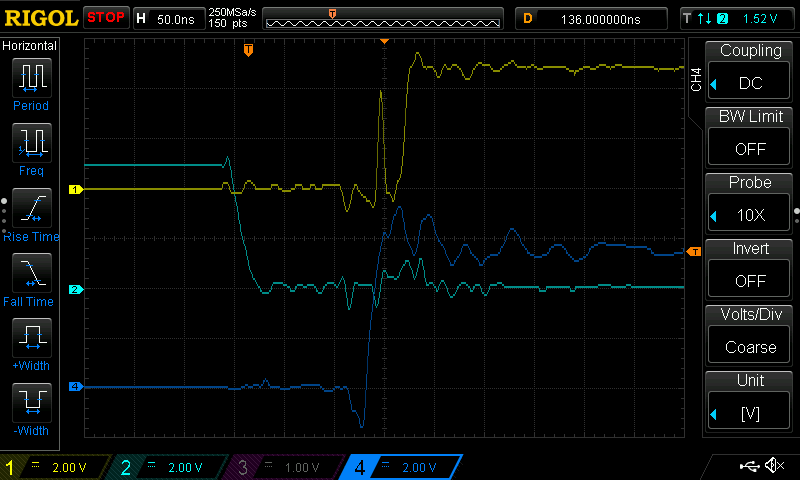
Task: Select the Period measurement icon
Action: tap(31, 79)
